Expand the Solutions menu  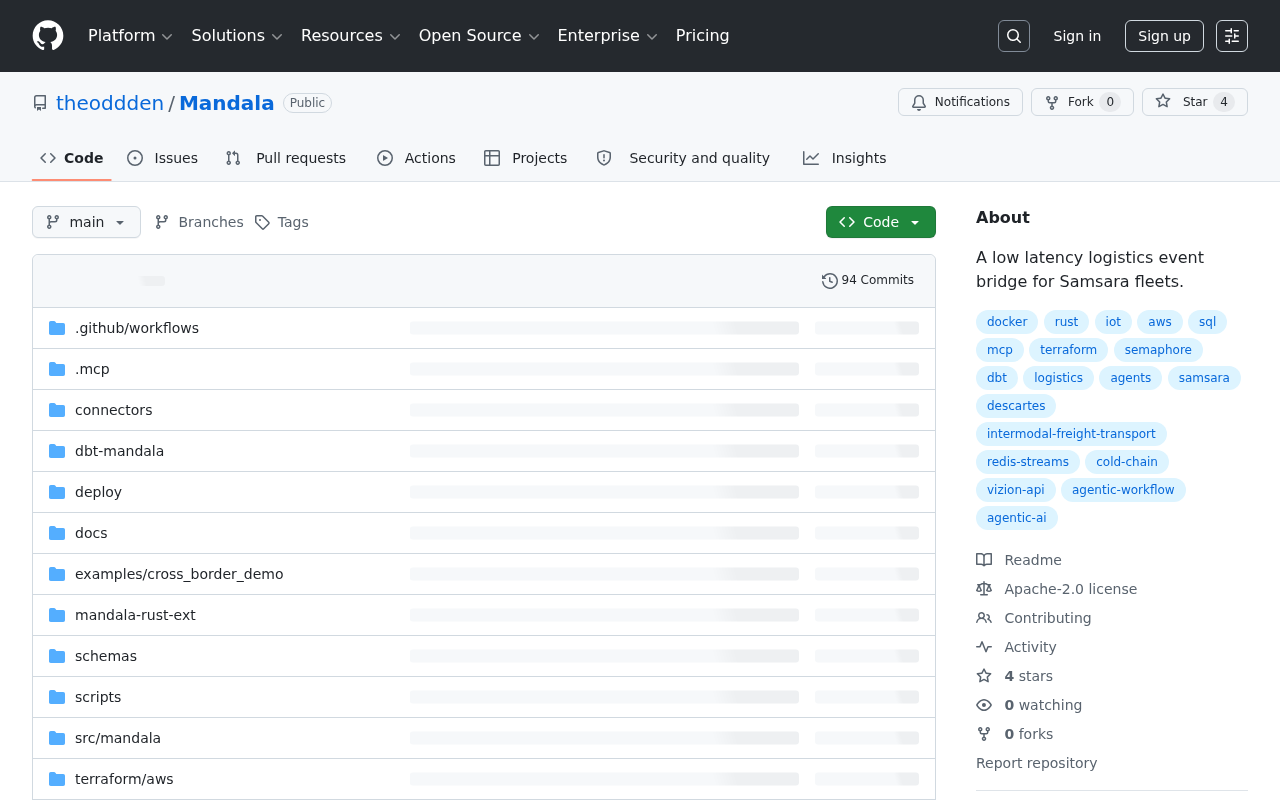tap(237, 36)
